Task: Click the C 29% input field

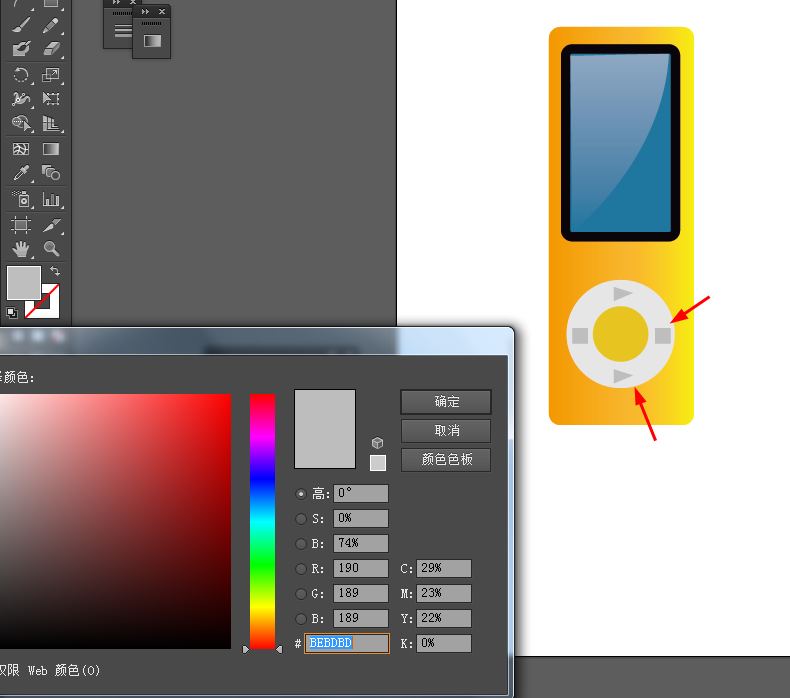Action: 444,568
